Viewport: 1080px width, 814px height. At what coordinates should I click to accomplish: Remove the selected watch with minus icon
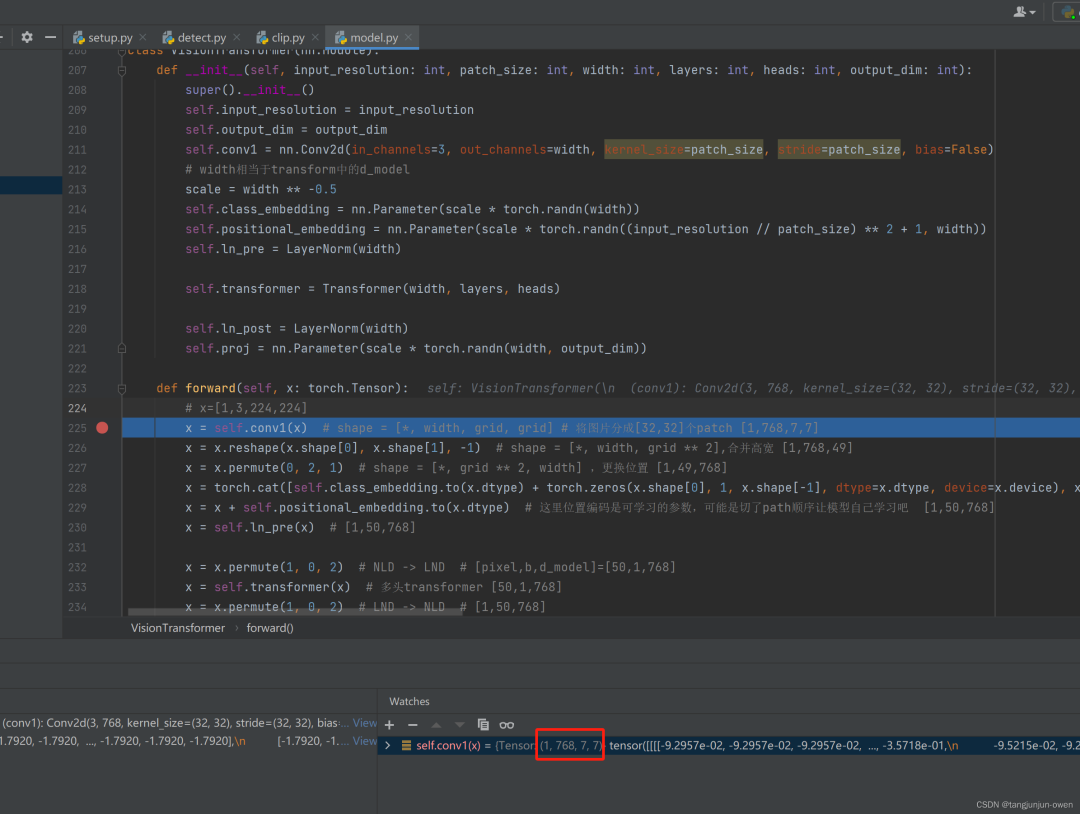click(412, 724)
